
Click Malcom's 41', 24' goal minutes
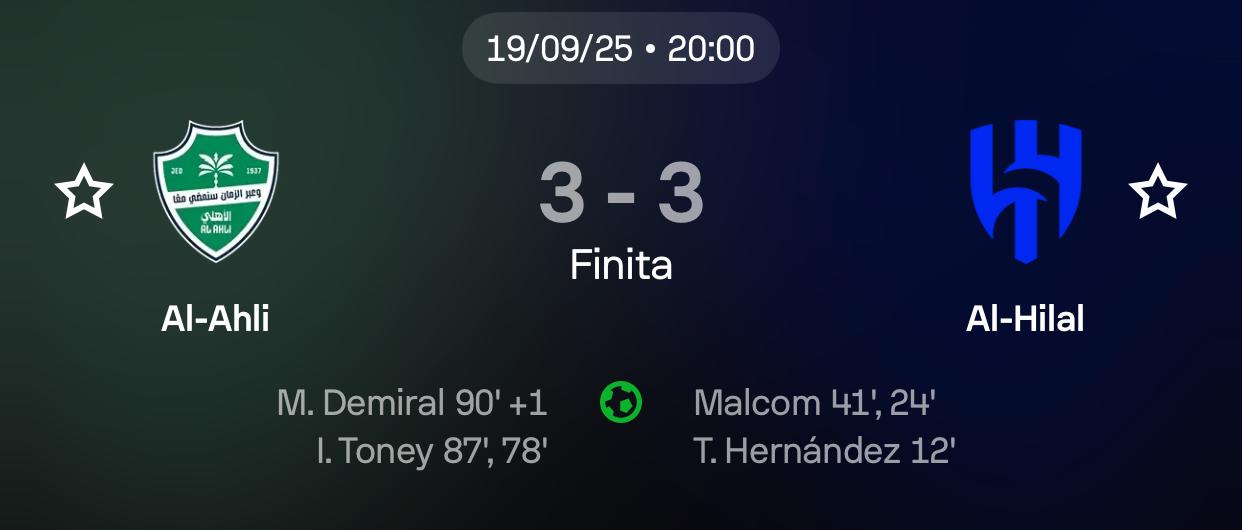click(884, 403)
